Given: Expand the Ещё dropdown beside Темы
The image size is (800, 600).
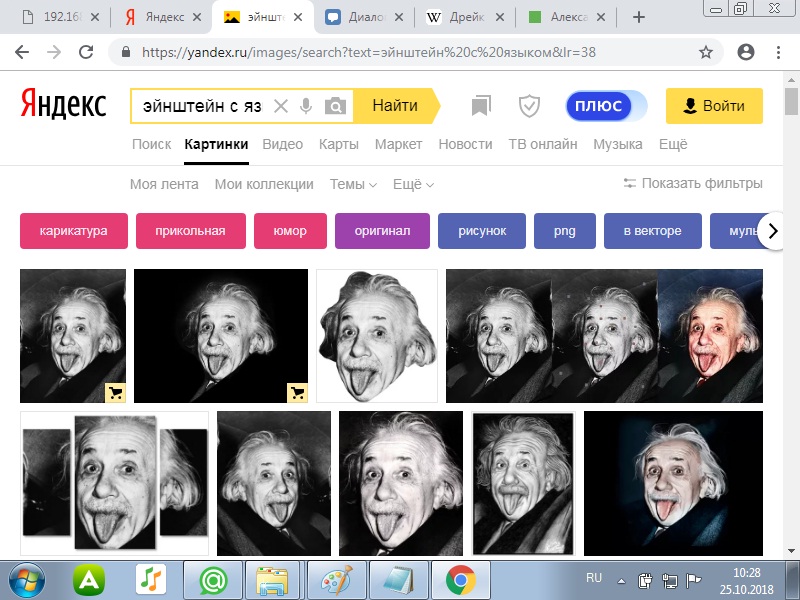Looking at the screenshot, I should [413, 184].
